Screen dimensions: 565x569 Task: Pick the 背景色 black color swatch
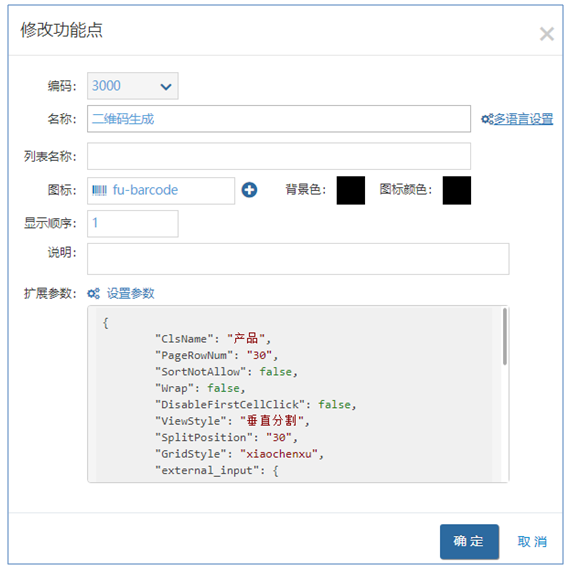pyautogui.click(x=351, y=190)
